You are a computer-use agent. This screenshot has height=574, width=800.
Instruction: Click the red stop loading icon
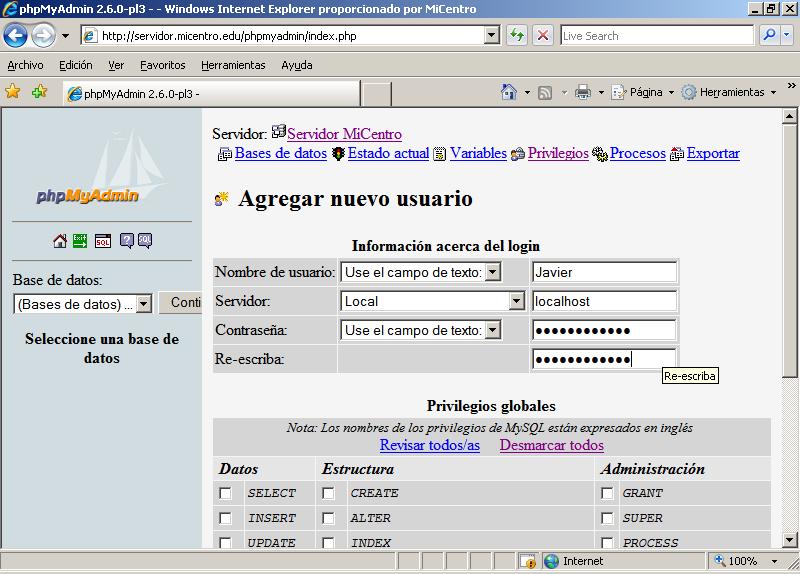click(543, 35)
